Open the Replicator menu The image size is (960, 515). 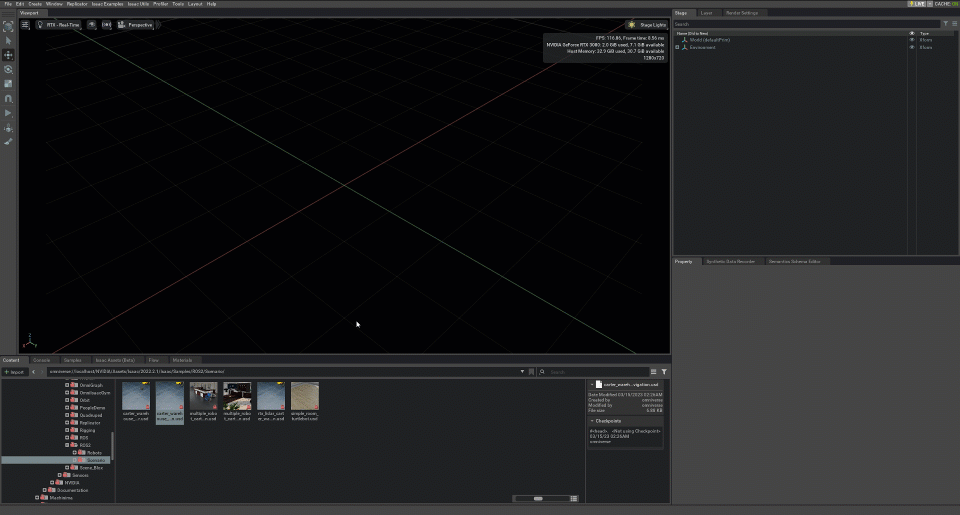(x=77, y=4)
